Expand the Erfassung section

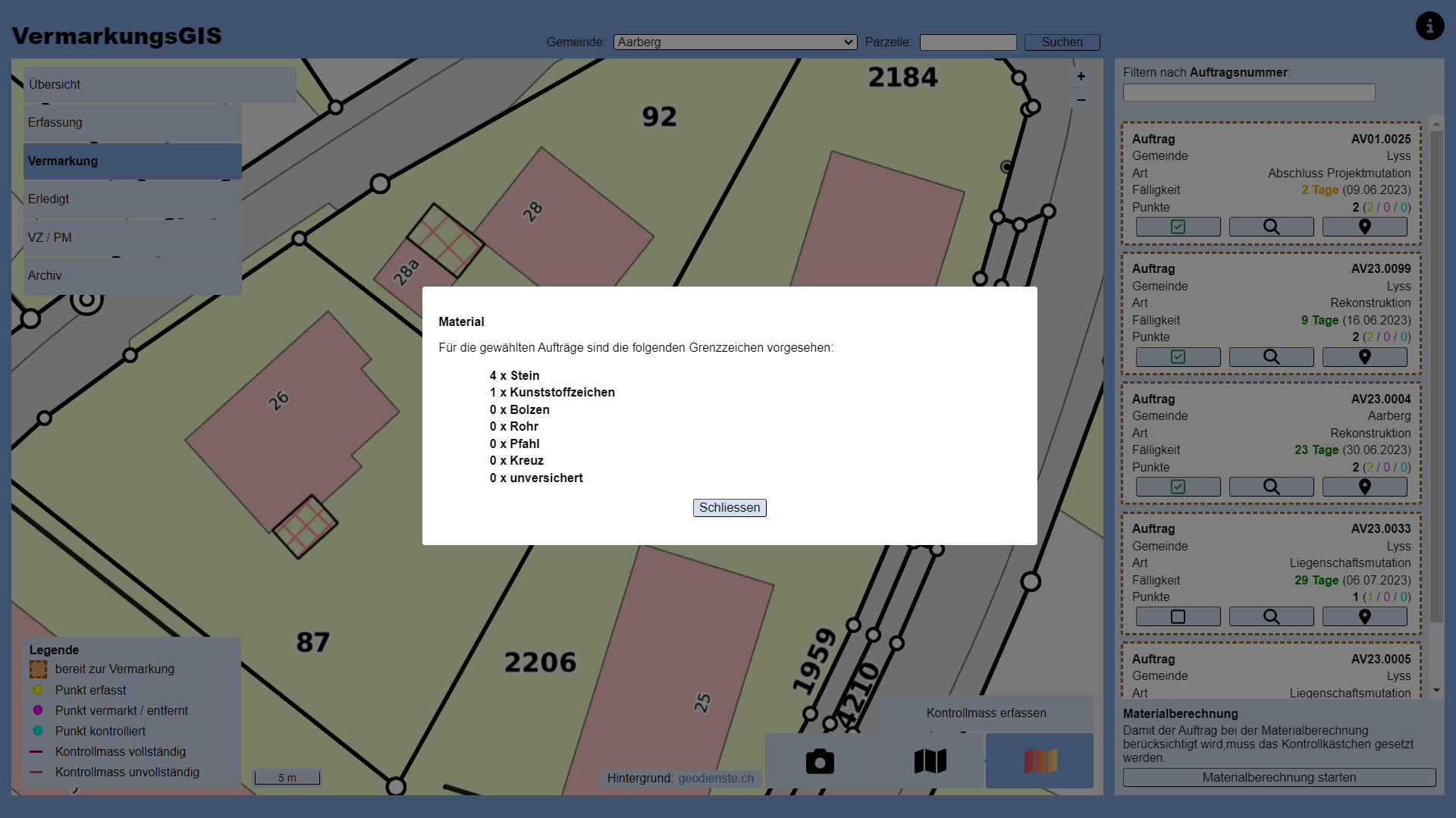132,123
